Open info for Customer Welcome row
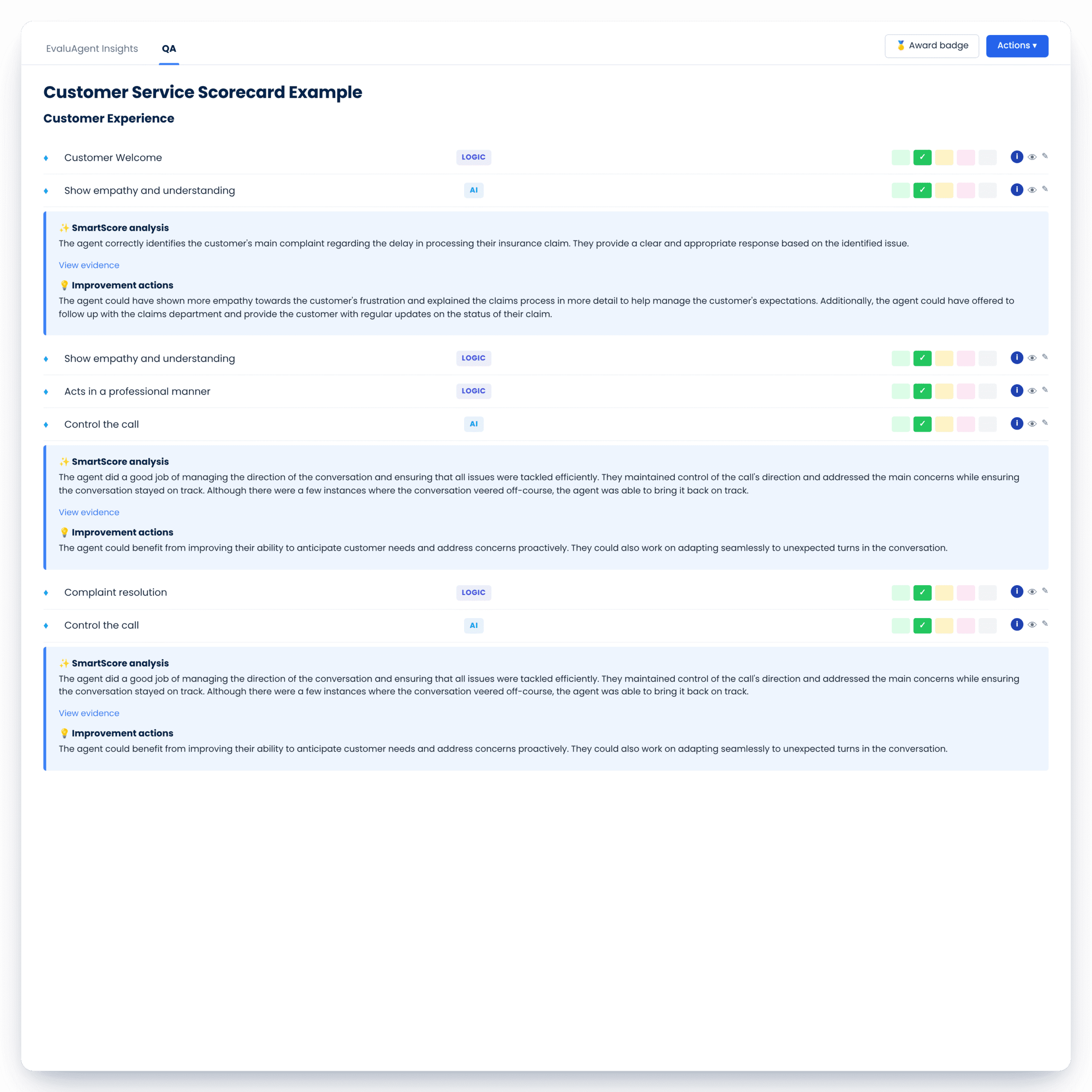This screenshot has width=1092, height=1092. tap(1016, 157)
